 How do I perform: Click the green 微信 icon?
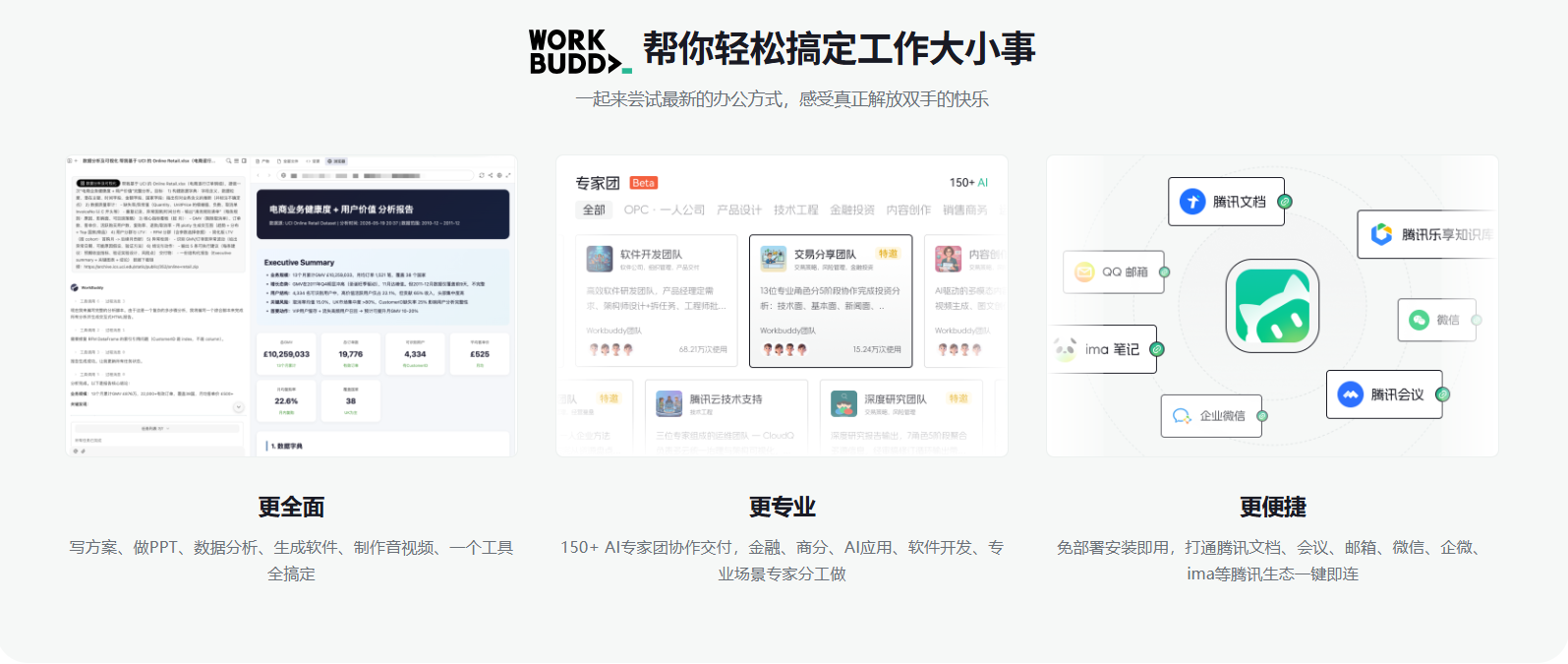[x=1419, y=320]
